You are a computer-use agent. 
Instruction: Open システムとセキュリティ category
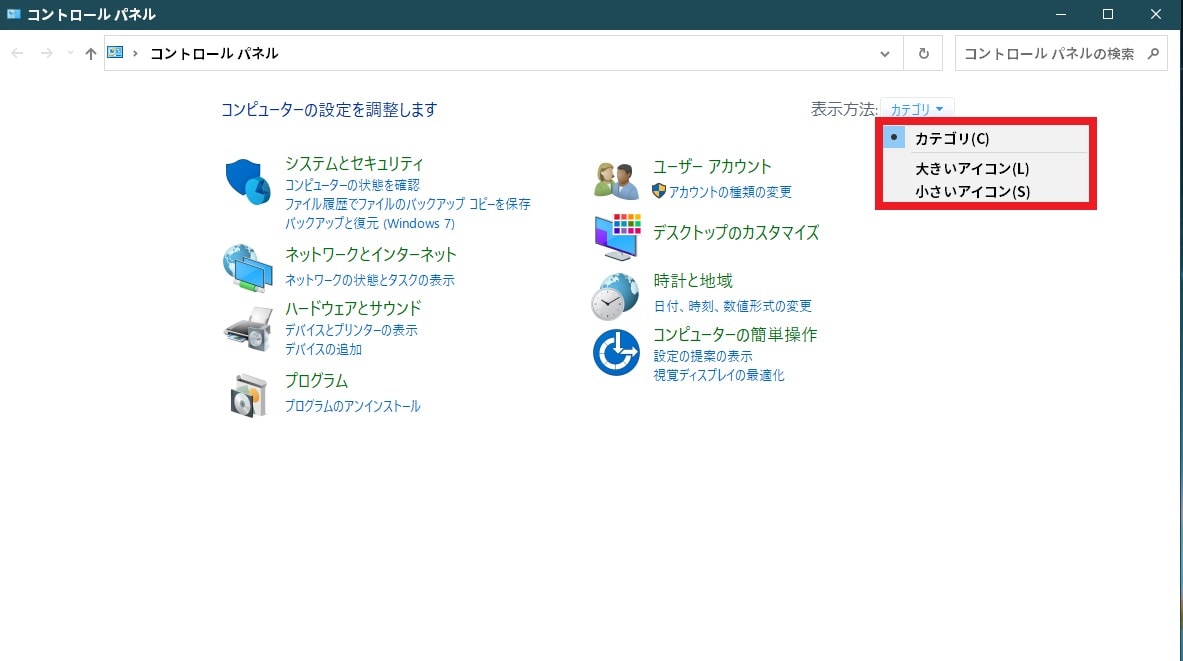[354, 164]
